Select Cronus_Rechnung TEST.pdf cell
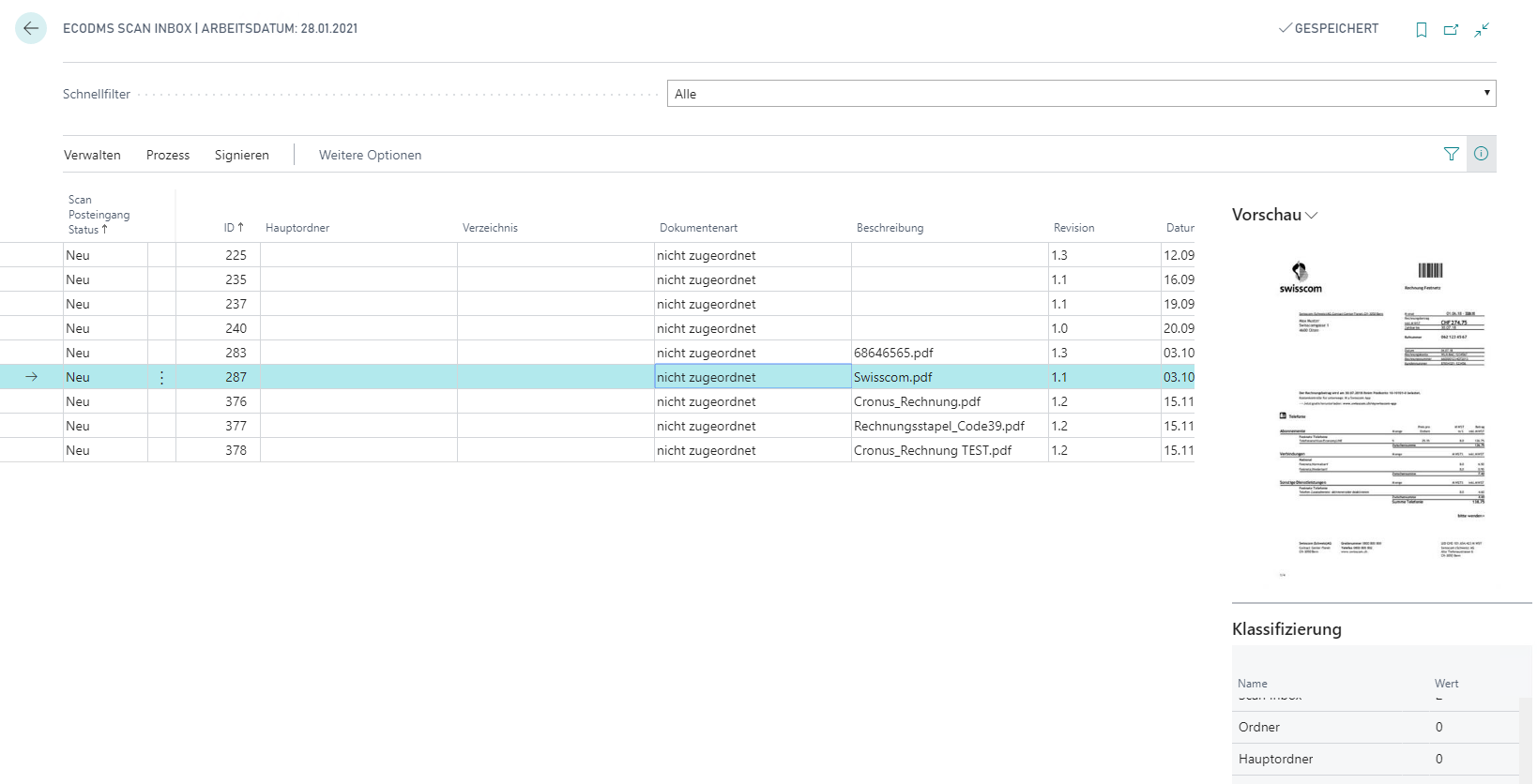The height and width of the screenshot is (784, 1537). click(x=950, y=450)
